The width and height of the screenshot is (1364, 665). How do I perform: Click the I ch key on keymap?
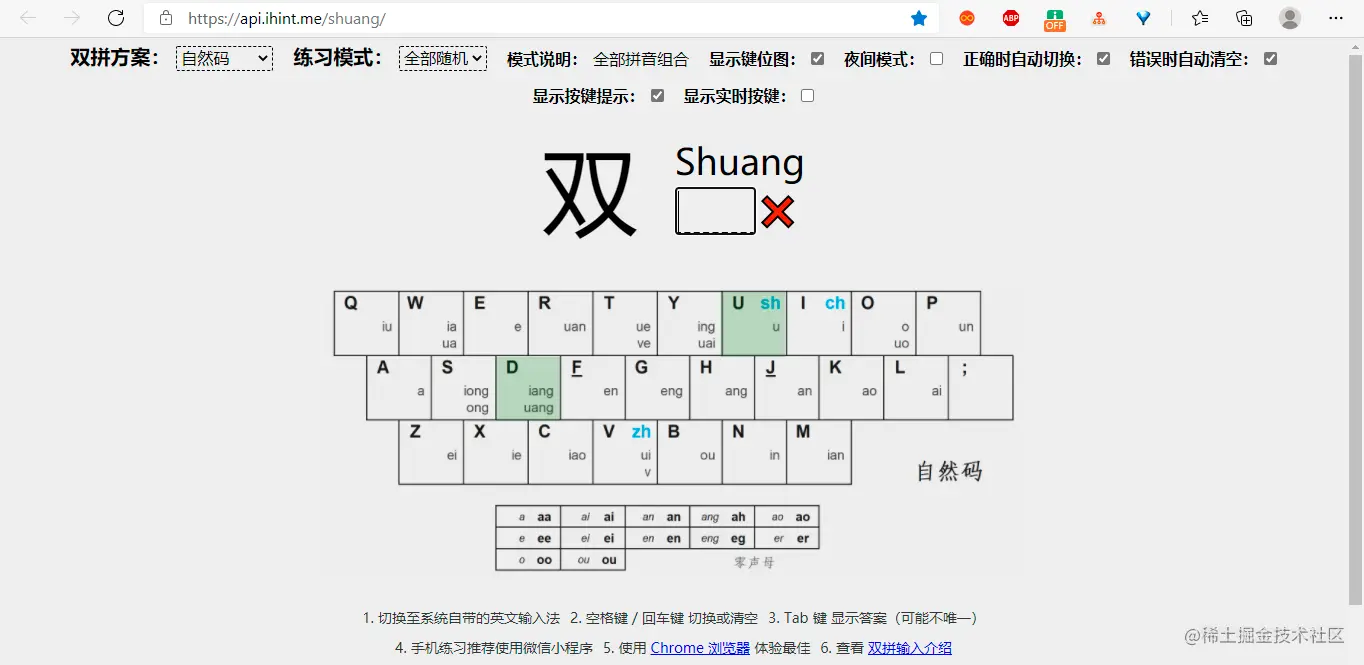tap(819, 323)
